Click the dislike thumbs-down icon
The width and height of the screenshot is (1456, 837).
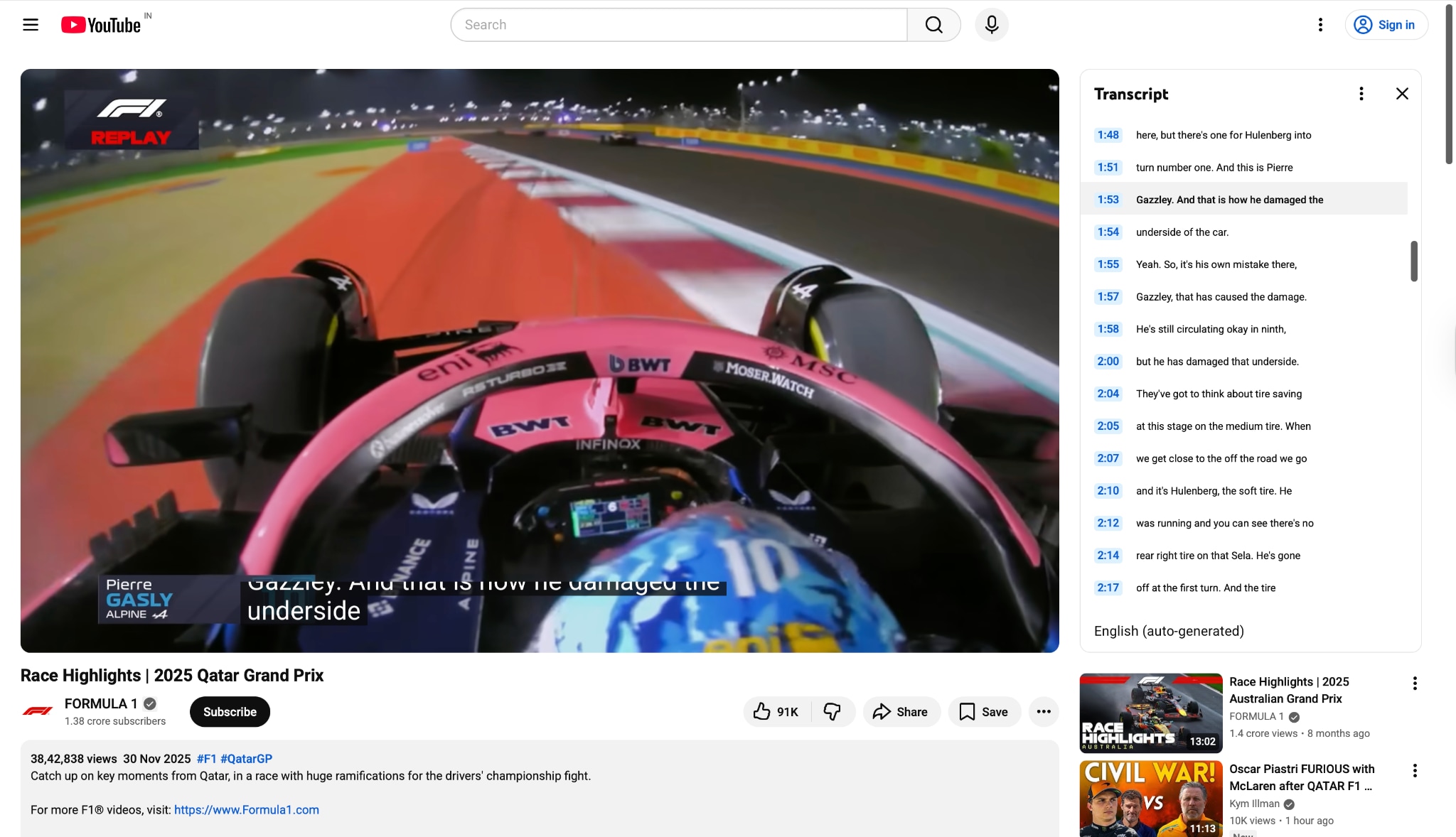tap(833, 711)
